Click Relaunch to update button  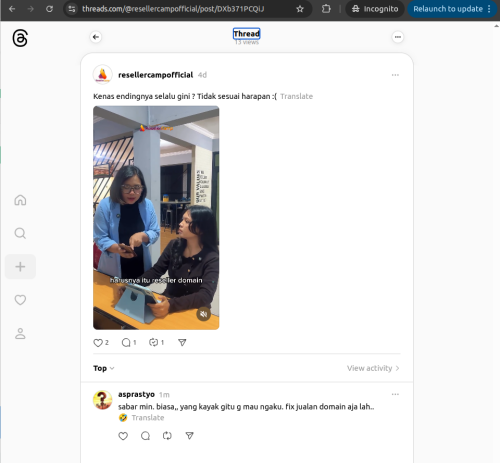tap(452, 9)
